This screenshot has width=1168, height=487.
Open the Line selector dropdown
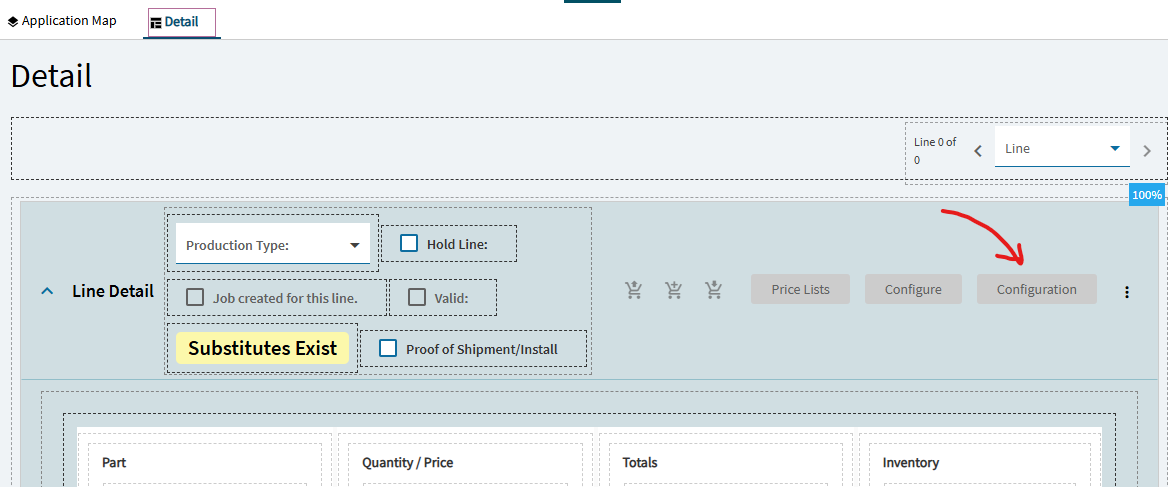click(1062, 147)
